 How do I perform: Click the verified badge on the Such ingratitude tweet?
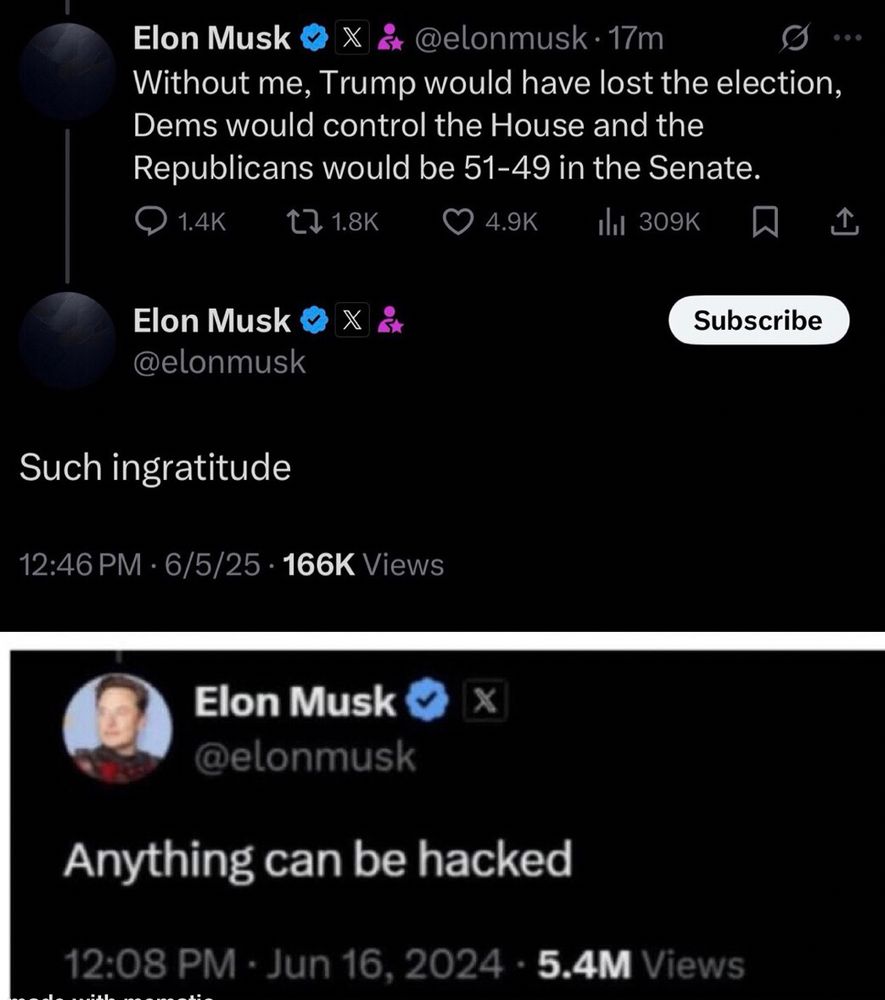click(314, 320)
